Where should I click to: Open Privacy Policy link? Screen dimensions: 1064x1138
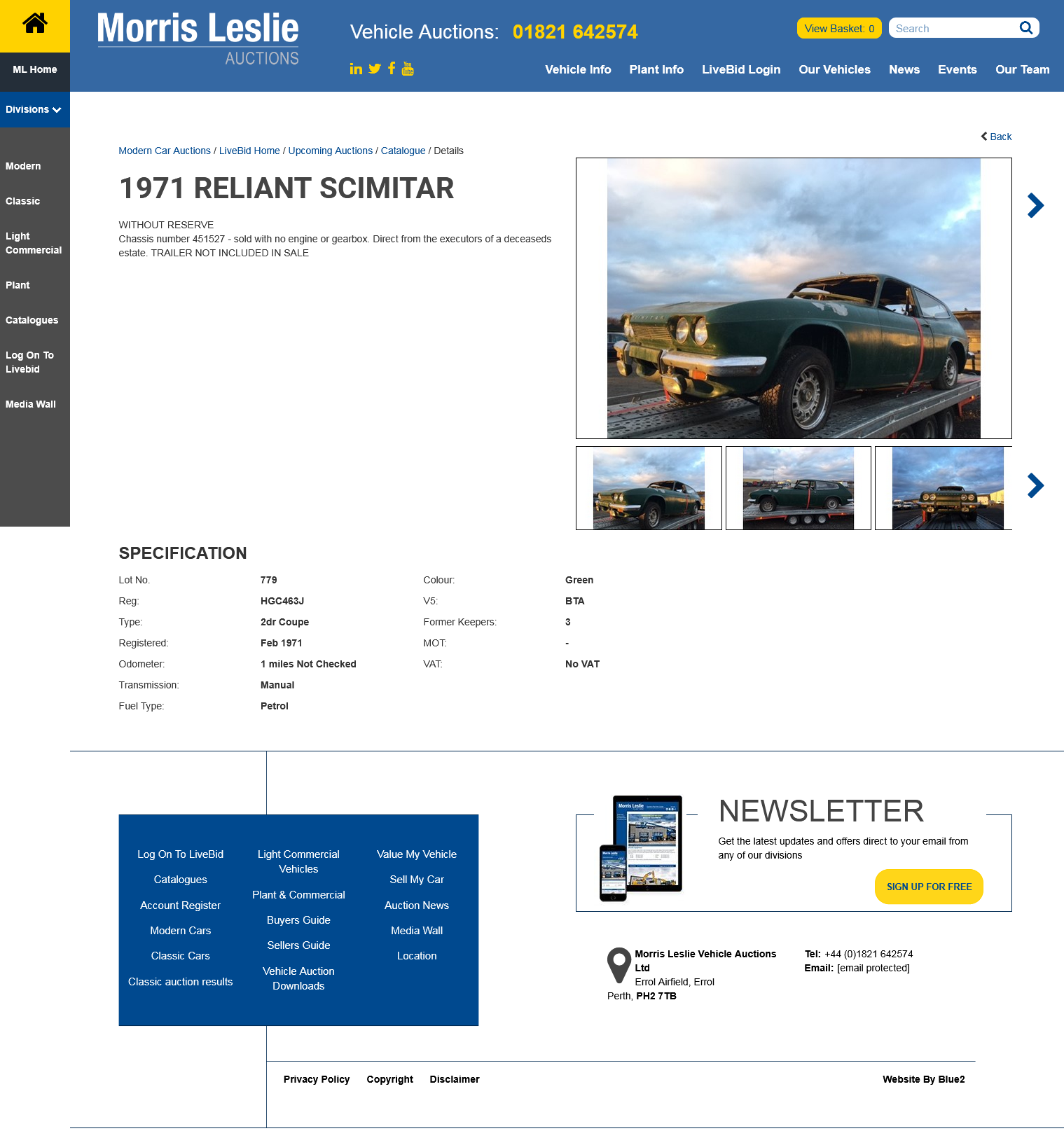(x=317, y=1079)
